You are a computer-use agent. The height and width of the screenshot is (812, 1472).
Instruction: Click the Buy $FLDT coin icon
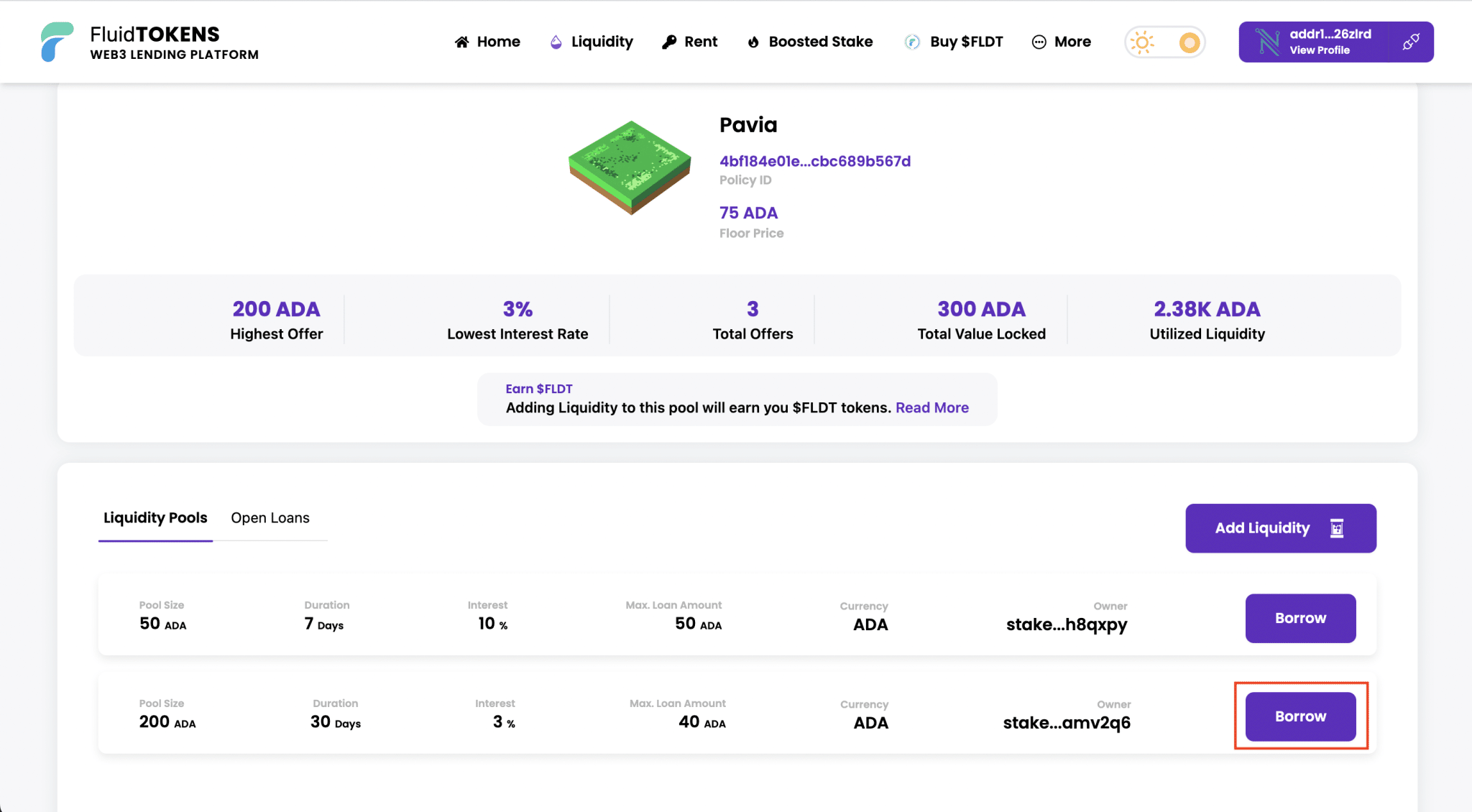pos(911,42)
